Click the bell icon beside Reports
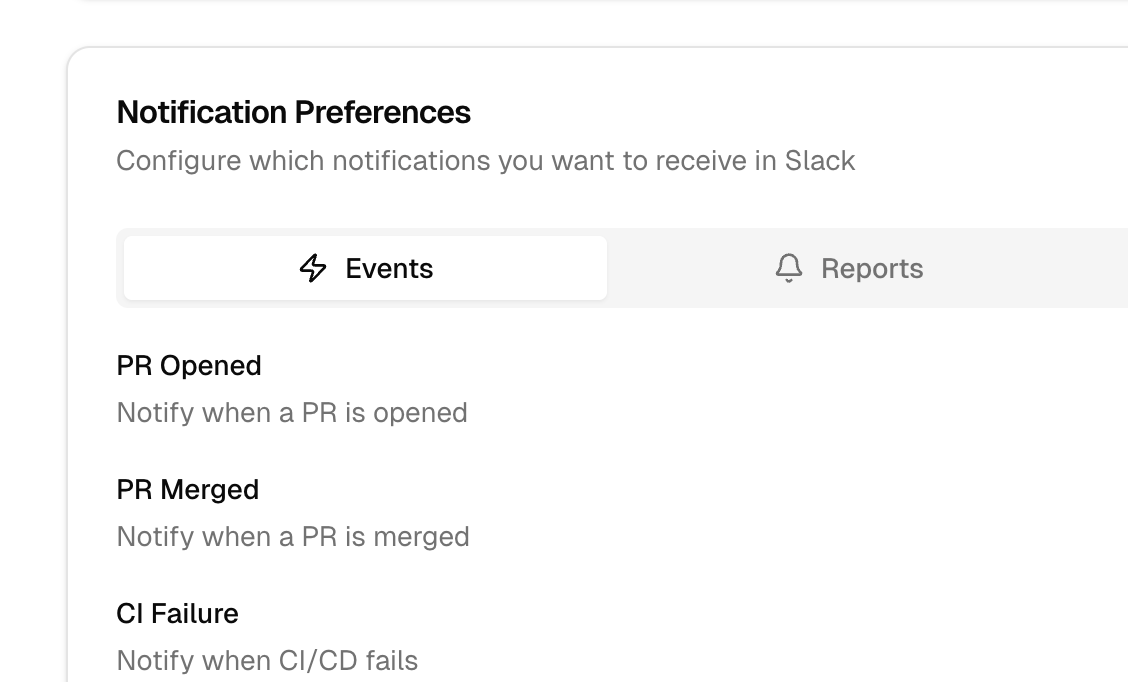Screen dimensions: 1128x682 (x=789, y=268)
